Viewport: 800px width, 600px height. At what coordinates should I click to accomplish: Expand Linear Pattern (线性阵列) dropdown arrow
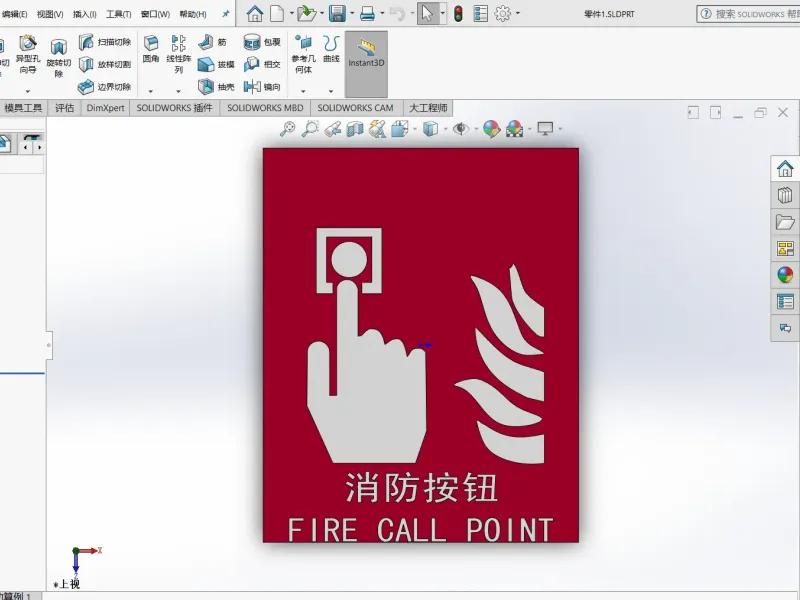pyautogui.click(x=179, y=91)
